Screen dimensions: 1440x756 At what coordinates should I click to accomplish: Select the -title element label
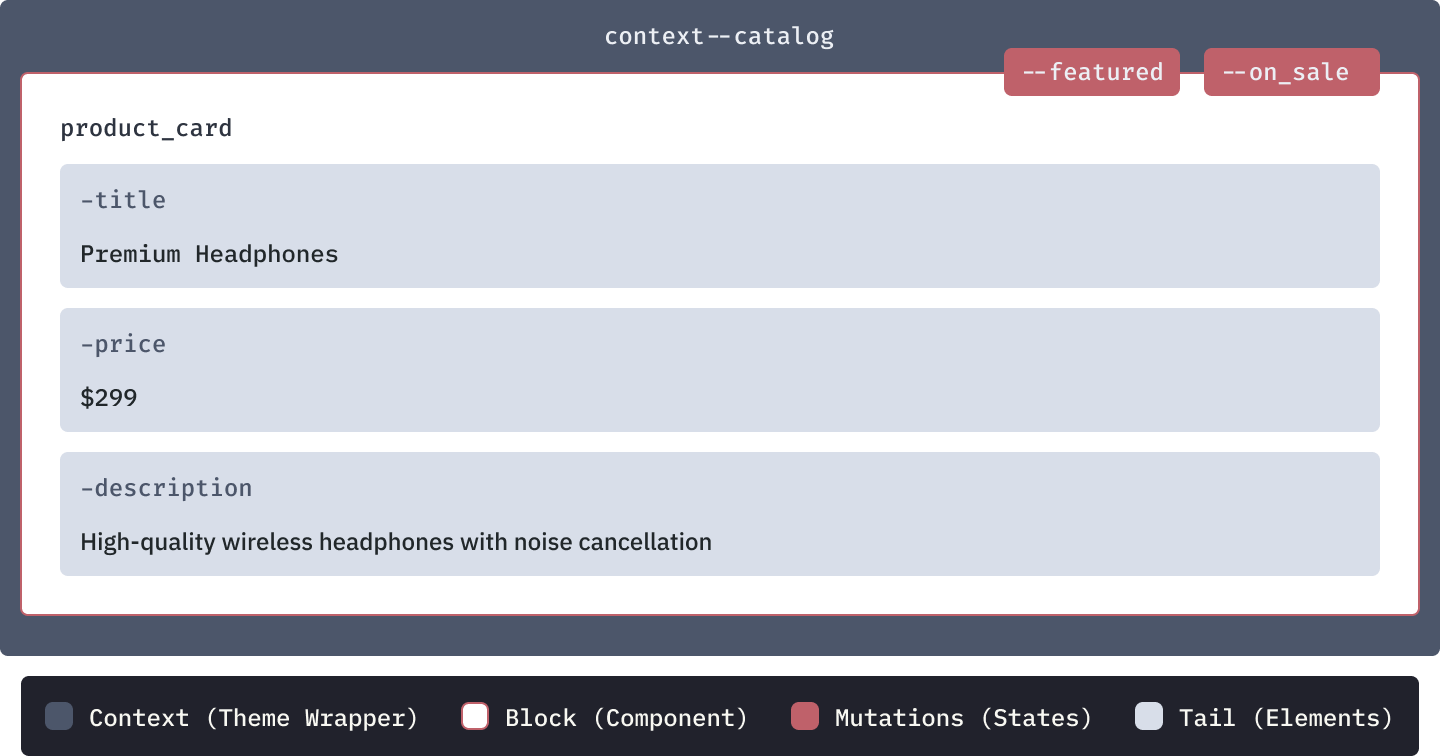[x=123, y=200]
